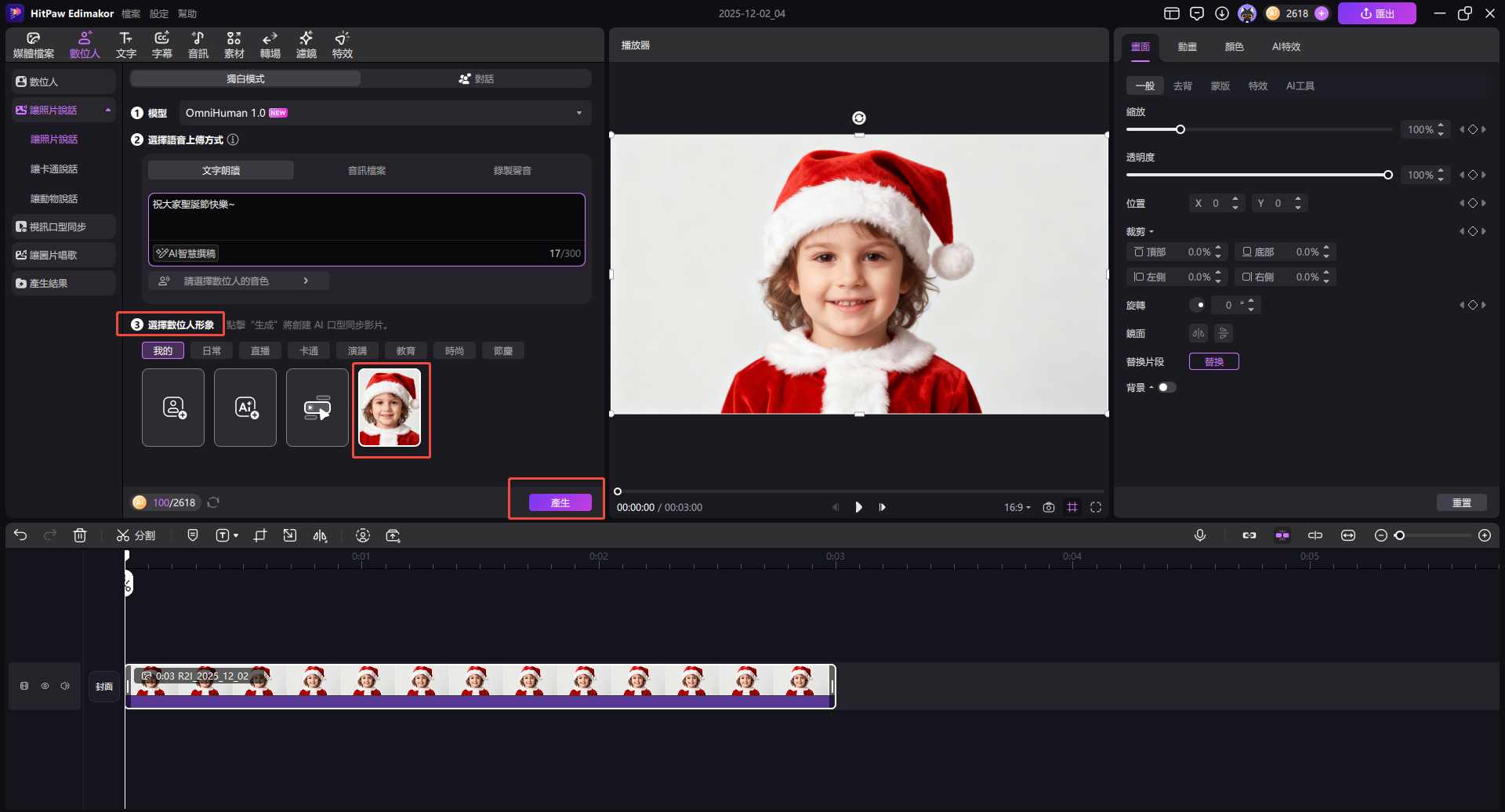Open the 轉場 transitions panel
The height and width of the screenshot is (812, 1505).
(x=270, y=45)
